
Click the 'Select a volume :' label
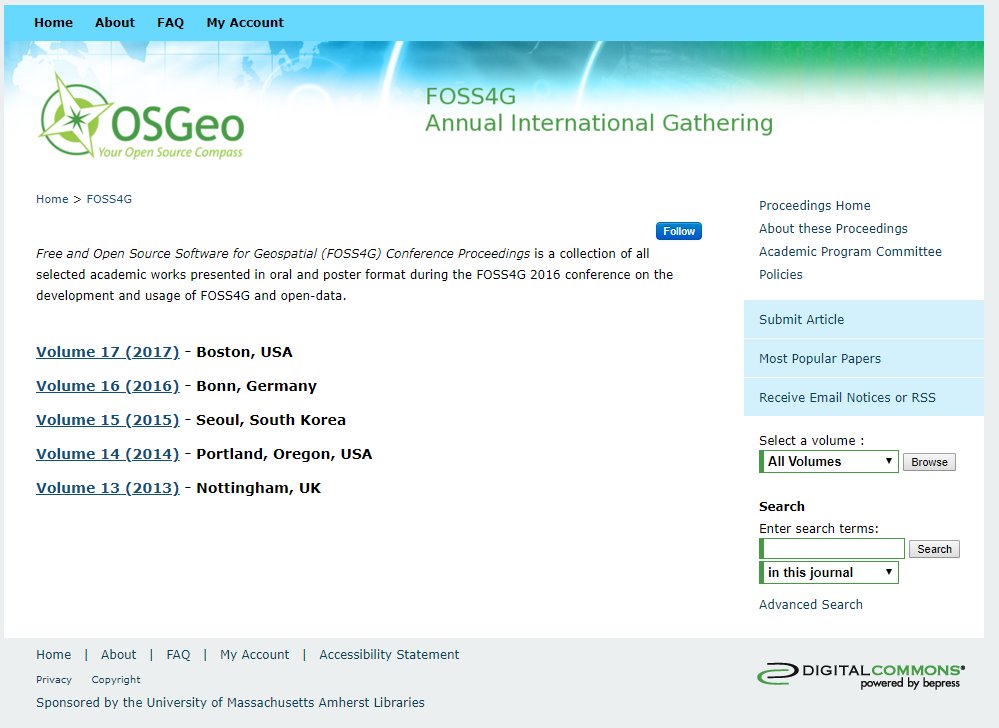click(x=811, y=441)
